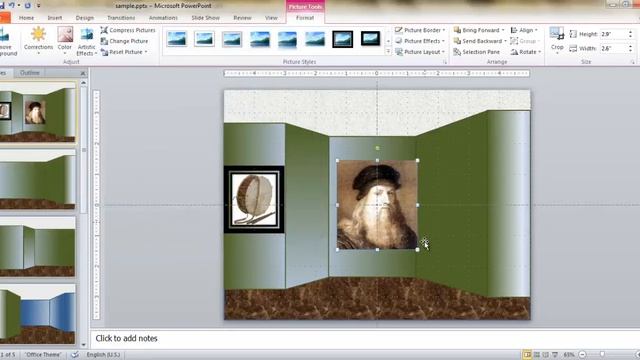
Task: Select the framed drum picture on slide
Action: (254, 200)
